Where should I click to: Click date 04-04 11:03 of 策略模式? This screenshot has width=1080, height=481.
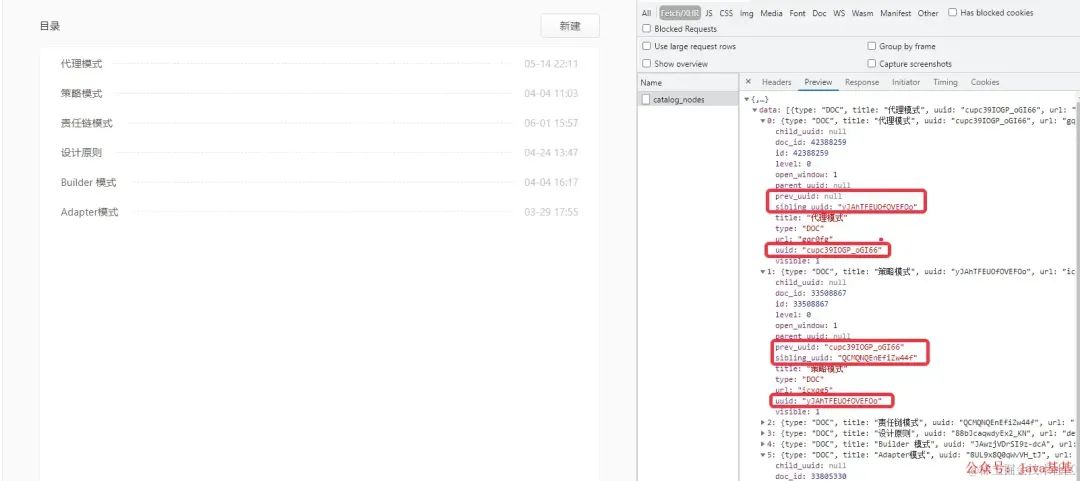(551, 94)
